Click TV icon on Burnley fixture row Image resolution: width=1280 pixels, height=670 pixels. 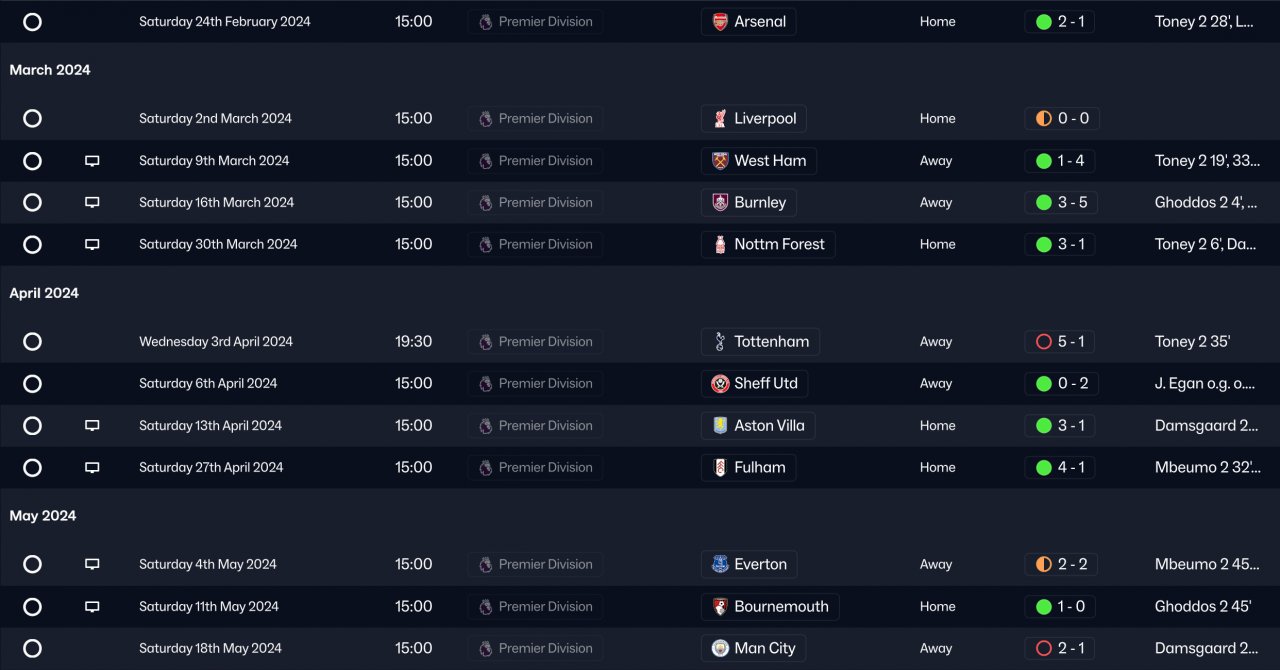[x=92, y=203]
